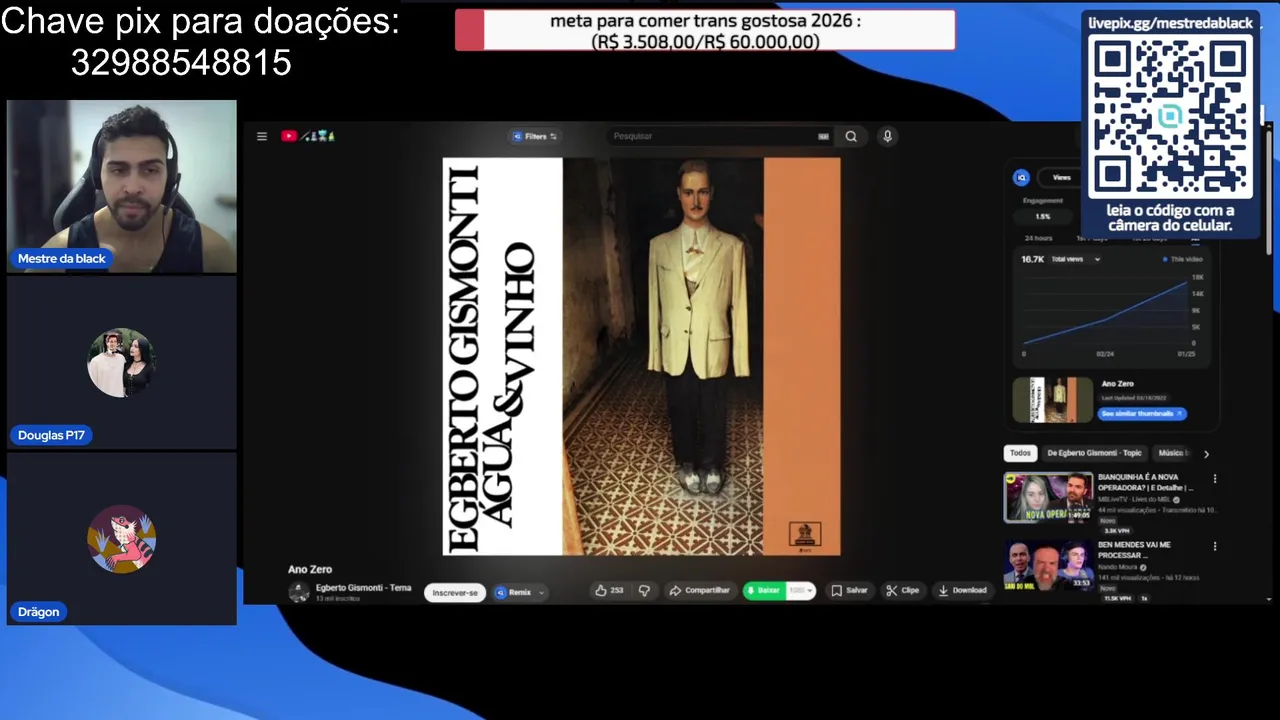This screenshot has width=1280, height=720.
Task: Open the on-screen keyboard icon in search
Action: (x=823, y=136)
